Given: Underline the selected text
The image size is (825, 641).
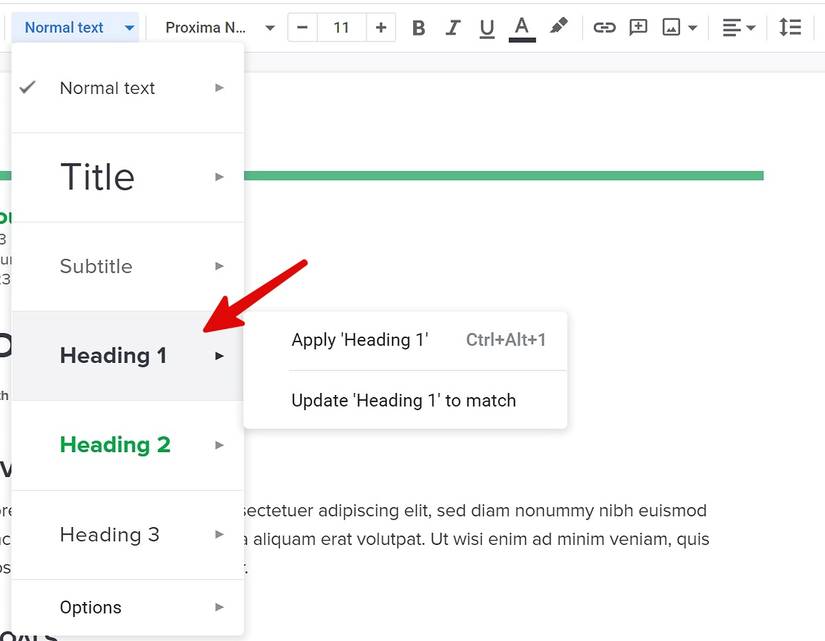Looking at the screenshot, I should click(x=487, y=27).
